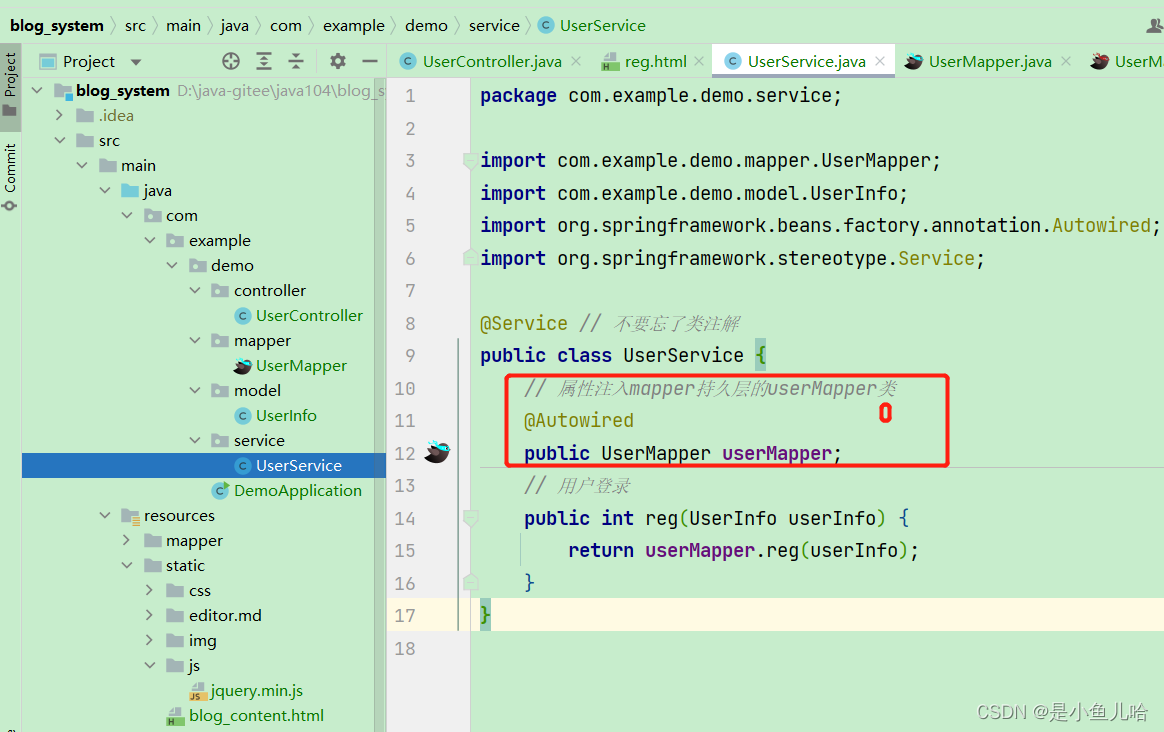Screen dimensions: 1164x732
Task: Open Project panel settings gear
Action: pyautogui.click(x=338, y=61)
